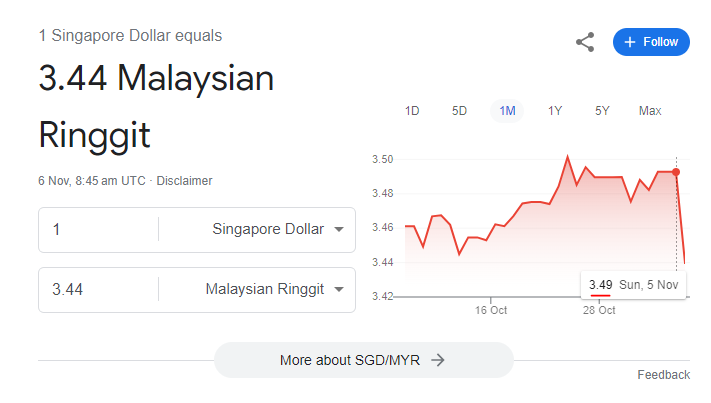
Task: Select the 5D chart range tab
Action: [x=459, y=111]
